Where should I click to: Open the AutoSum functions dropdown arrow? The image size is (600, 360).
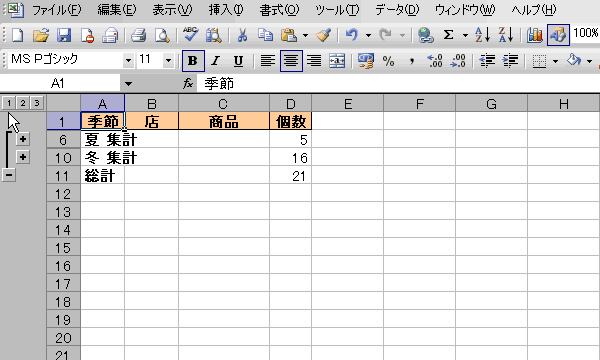pyautogui.click(x=465, y=36)
